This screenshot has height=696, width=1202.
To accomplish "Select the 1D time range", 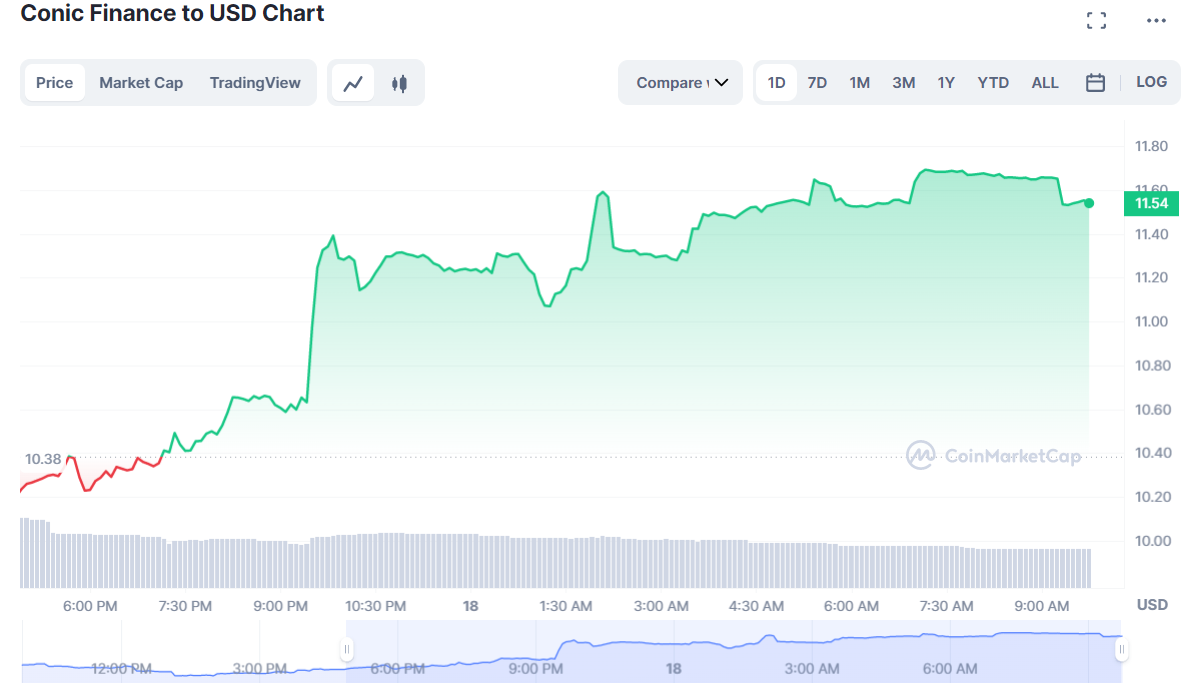I will point(777,83).
